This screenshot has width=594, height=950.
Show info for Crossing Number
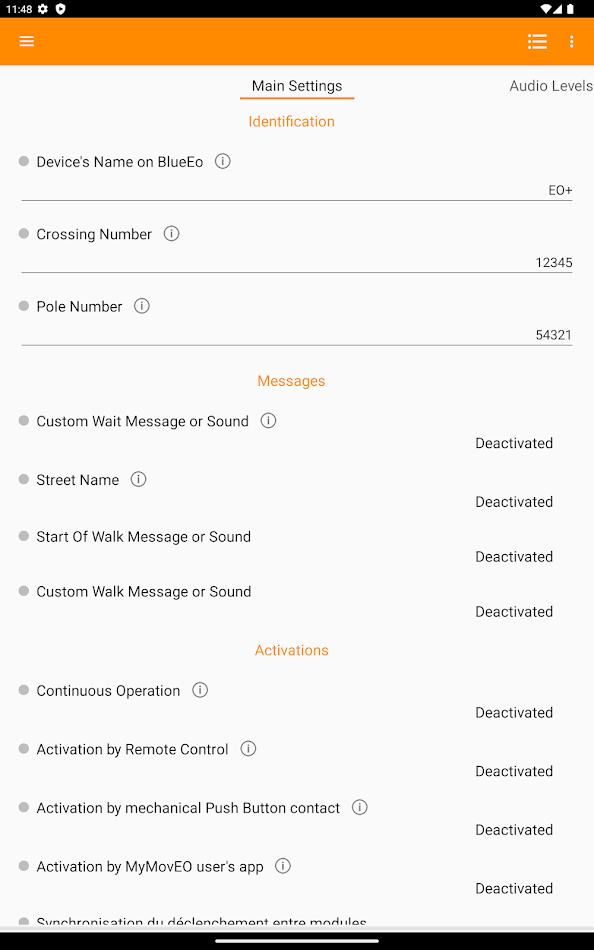pos(172,234)
